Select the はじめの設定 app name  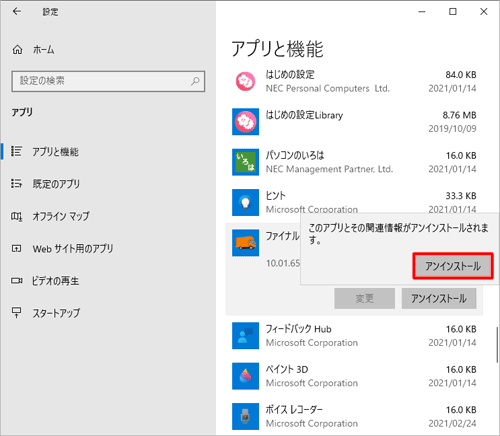[290, 75]
